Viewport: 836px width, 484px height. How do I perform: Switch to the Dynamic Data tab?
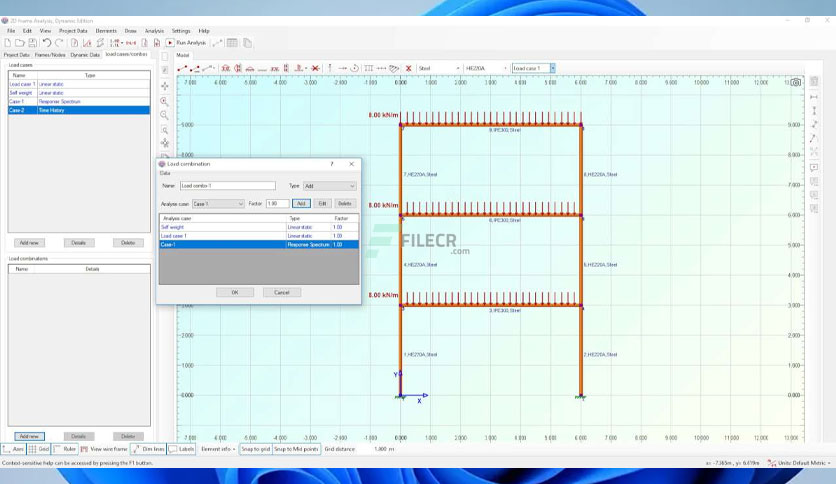pyautogui.click(x=85, y=55)
